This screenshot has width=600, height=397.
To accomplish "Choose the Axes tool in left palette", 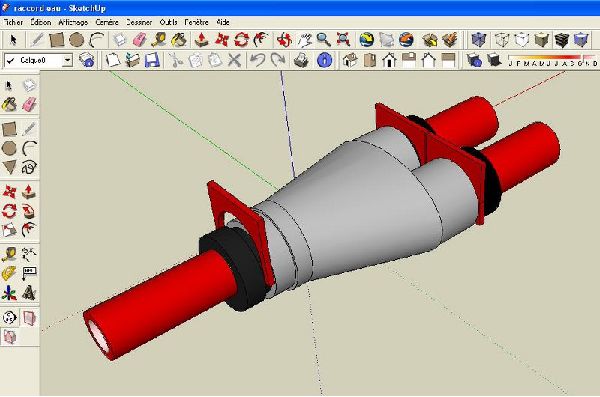I will tap(10, 293).
